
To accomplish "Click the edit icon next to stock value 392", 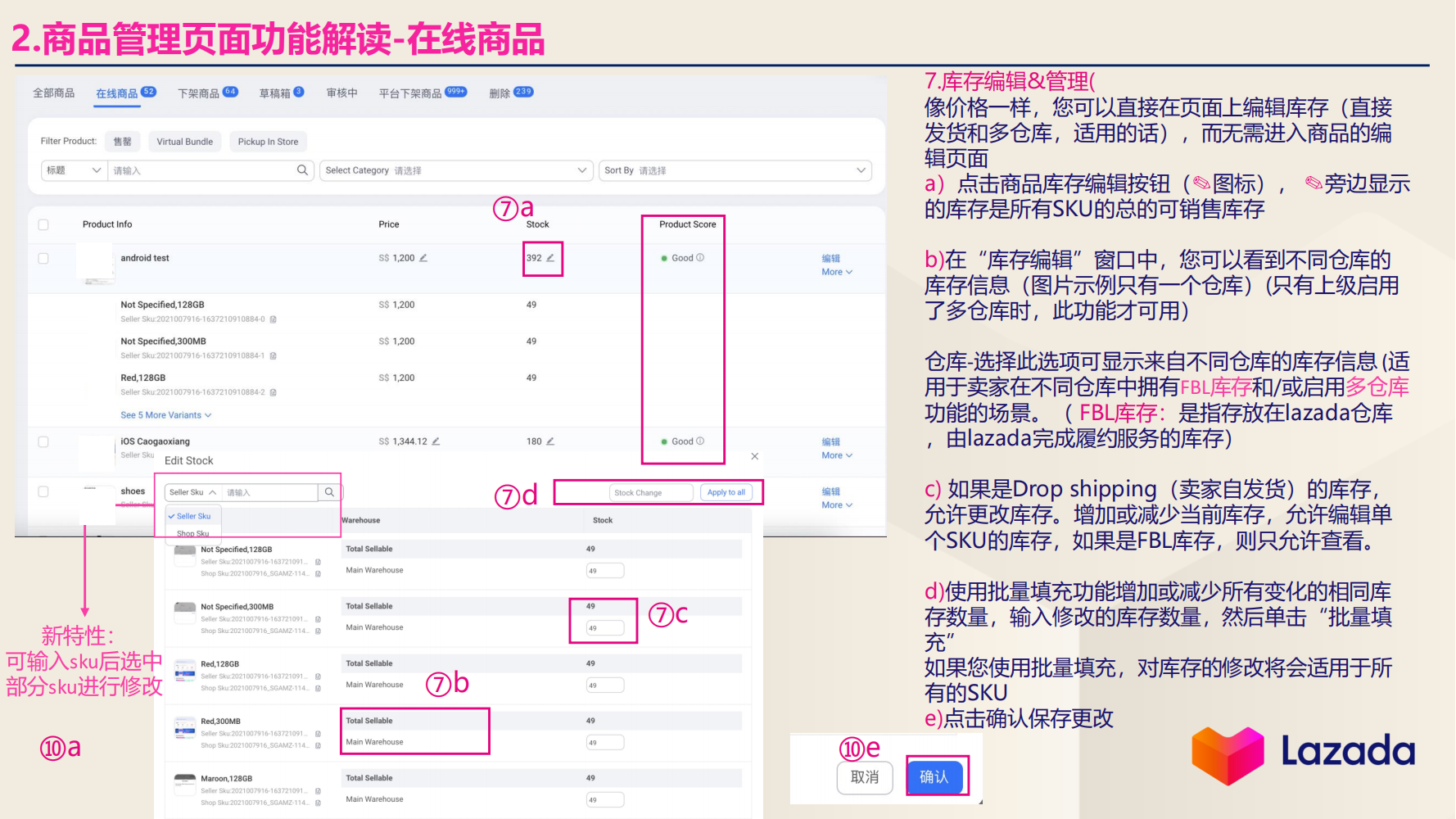I will click(550, 257).
